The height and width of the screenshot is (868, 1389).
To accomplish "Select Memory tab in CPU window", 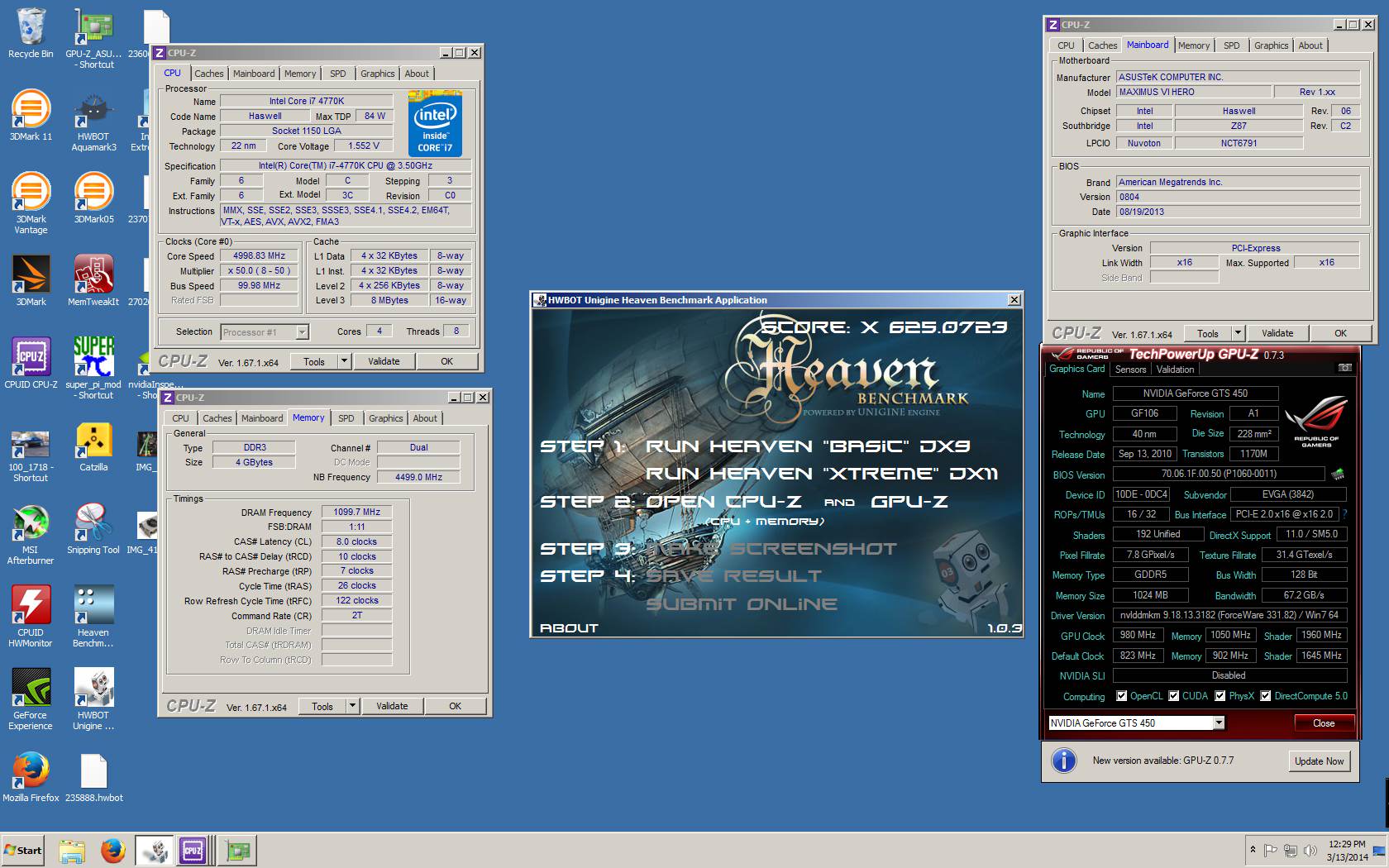I will (300, 74).
